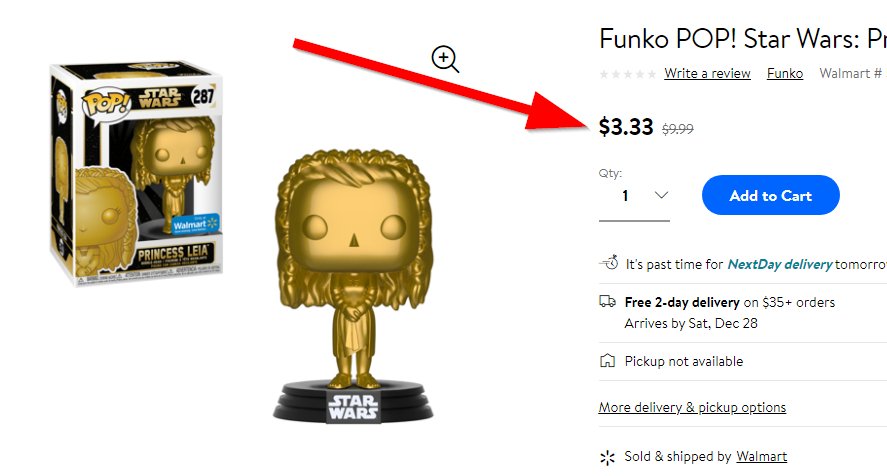Add the item to cart
The width and height of the screenshot is (887, 476).
point(770,195)
